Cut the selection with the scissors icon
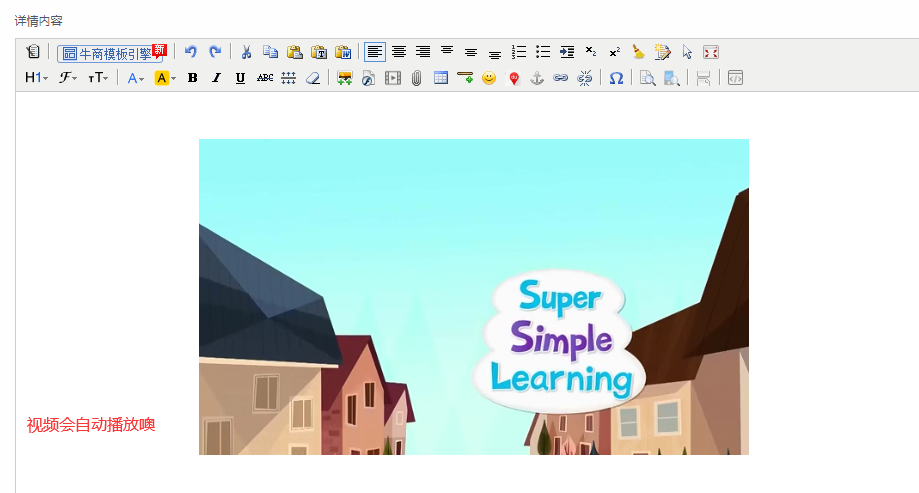The image size is (919, 493). coord(246,52)
